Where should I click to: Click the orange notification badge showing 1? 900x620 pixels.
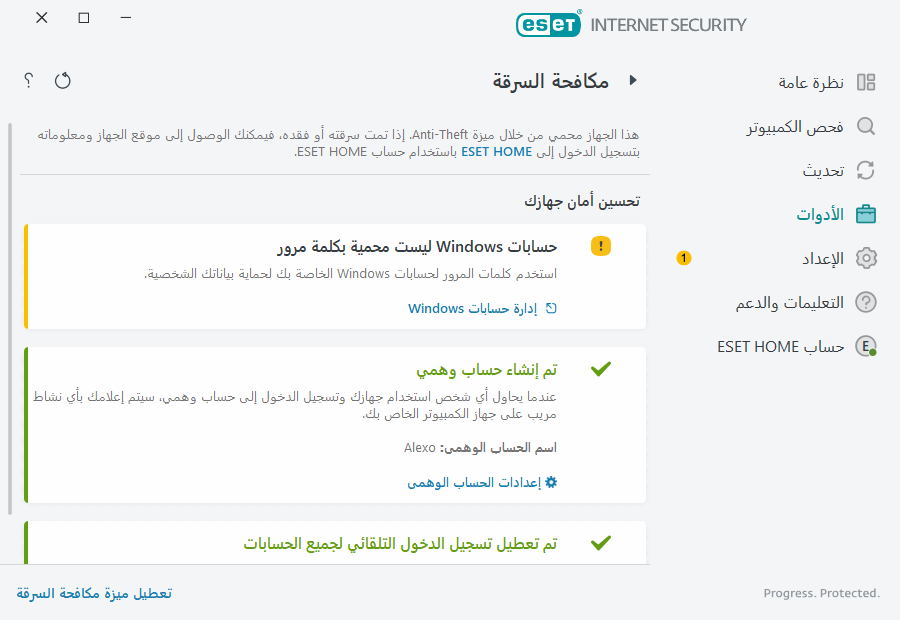click(x=683, y=258)
